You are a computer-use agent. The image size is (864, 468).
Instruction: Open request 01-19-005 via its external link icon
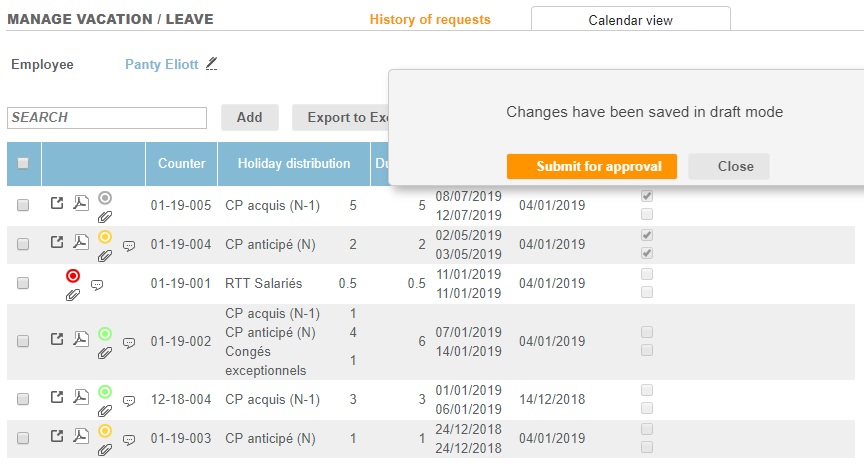point(57,204)
